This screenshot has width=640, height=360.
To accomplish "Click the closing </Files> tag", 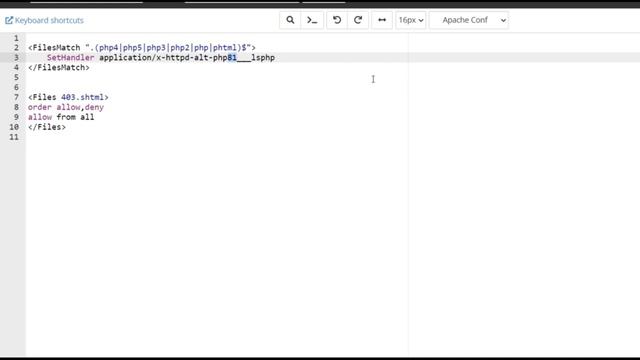I will coord(47,127).
